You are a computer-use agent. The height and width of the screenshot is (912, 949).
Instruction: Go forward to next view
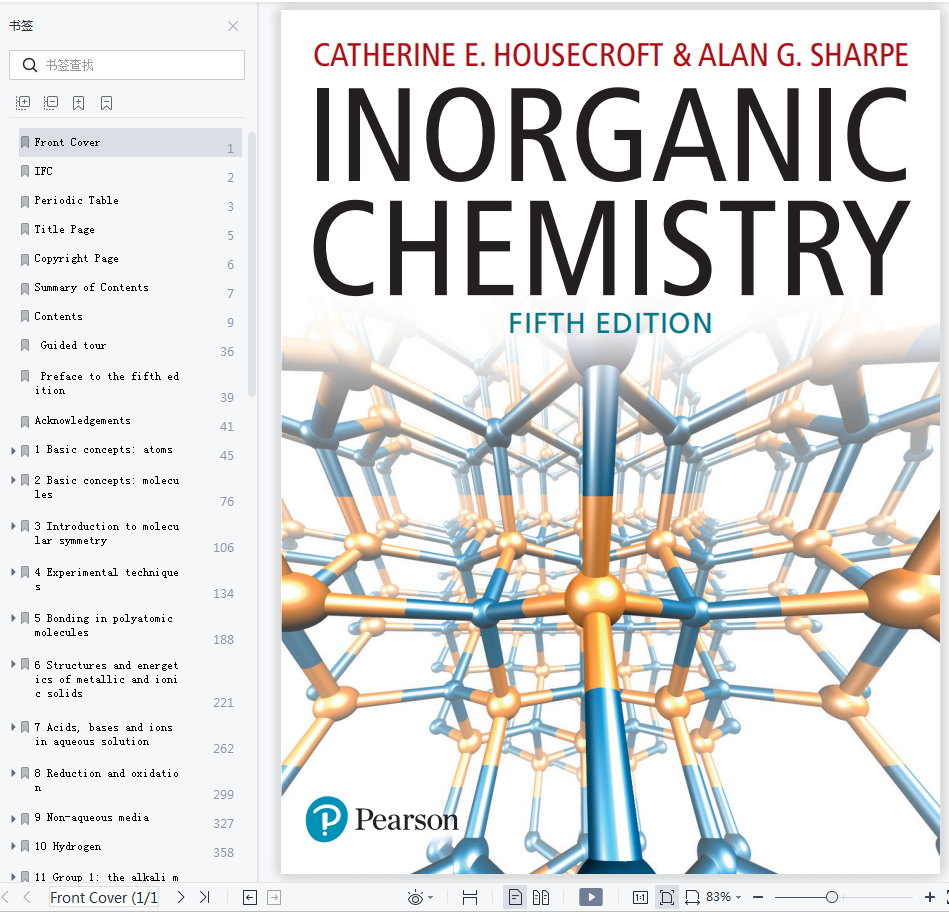pos(274,897)
